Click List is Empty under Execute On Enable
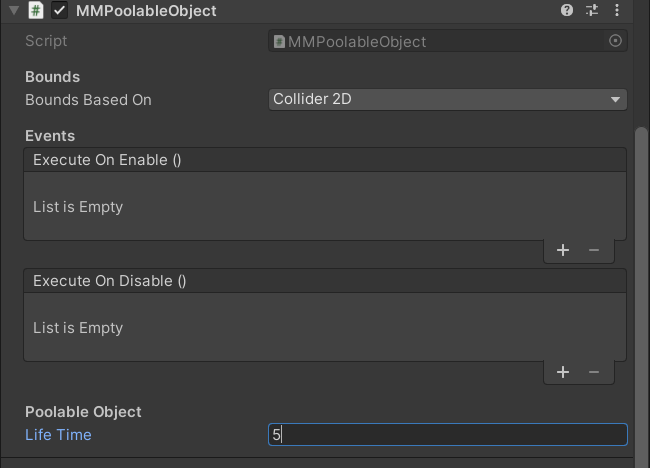 [x=78, y=207]
